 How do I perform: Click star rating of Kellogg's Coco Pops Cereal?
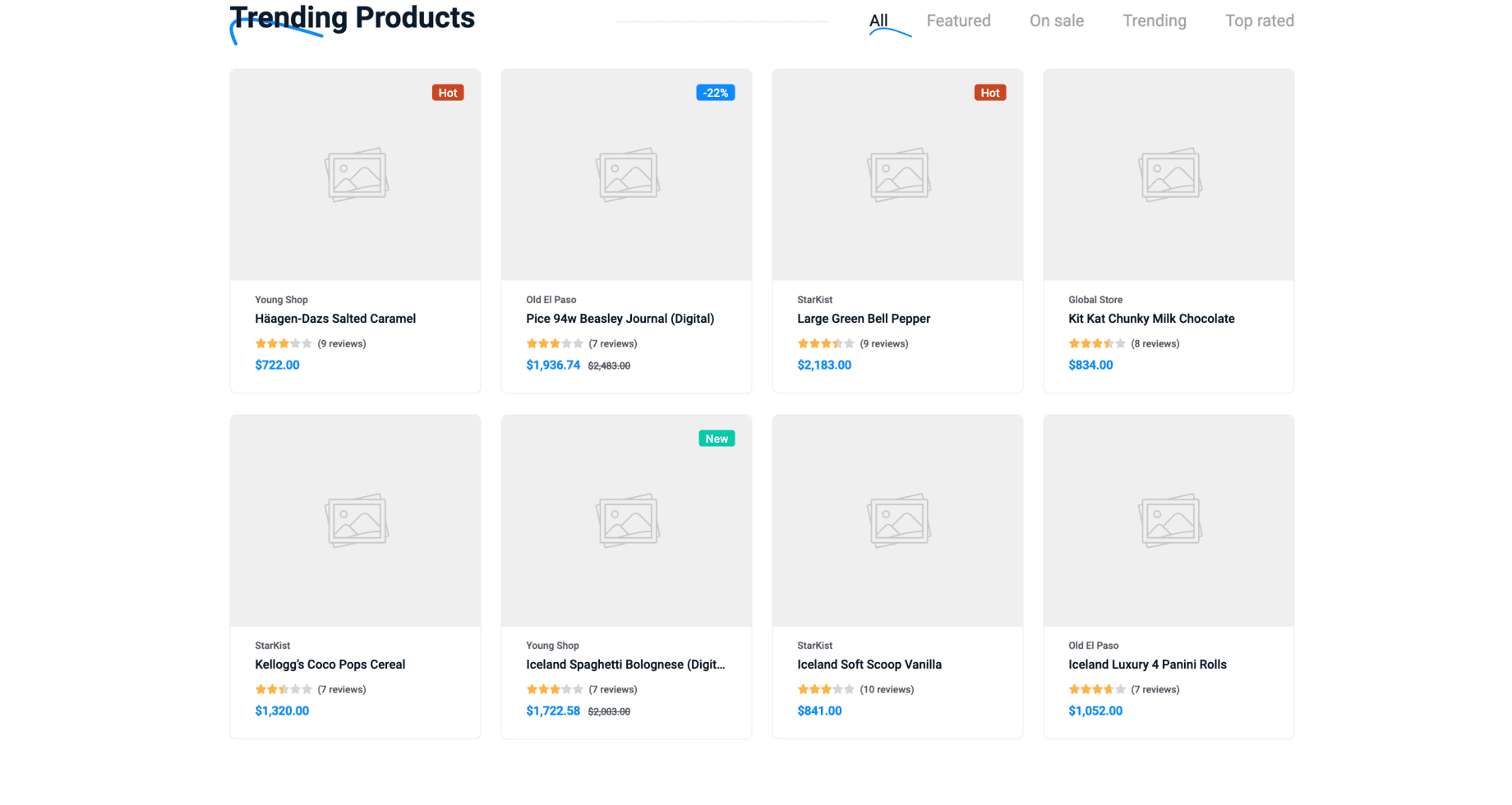tap(283, 689)
